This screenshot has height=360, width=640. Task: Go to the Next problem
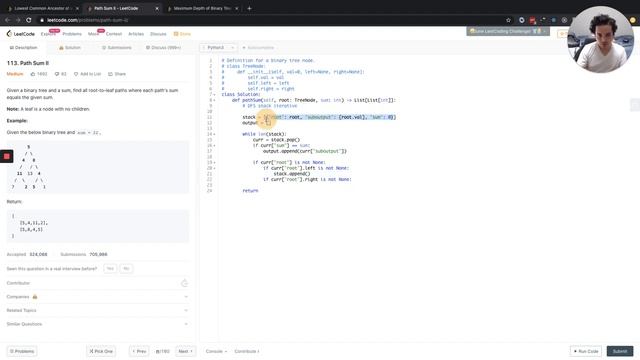tap(186, 351)
